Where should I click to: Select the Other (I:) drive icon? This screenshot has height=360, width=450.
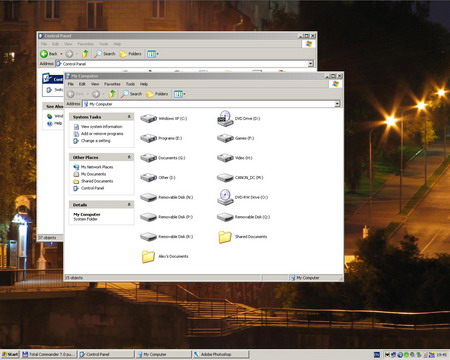(x=148, y=177)
